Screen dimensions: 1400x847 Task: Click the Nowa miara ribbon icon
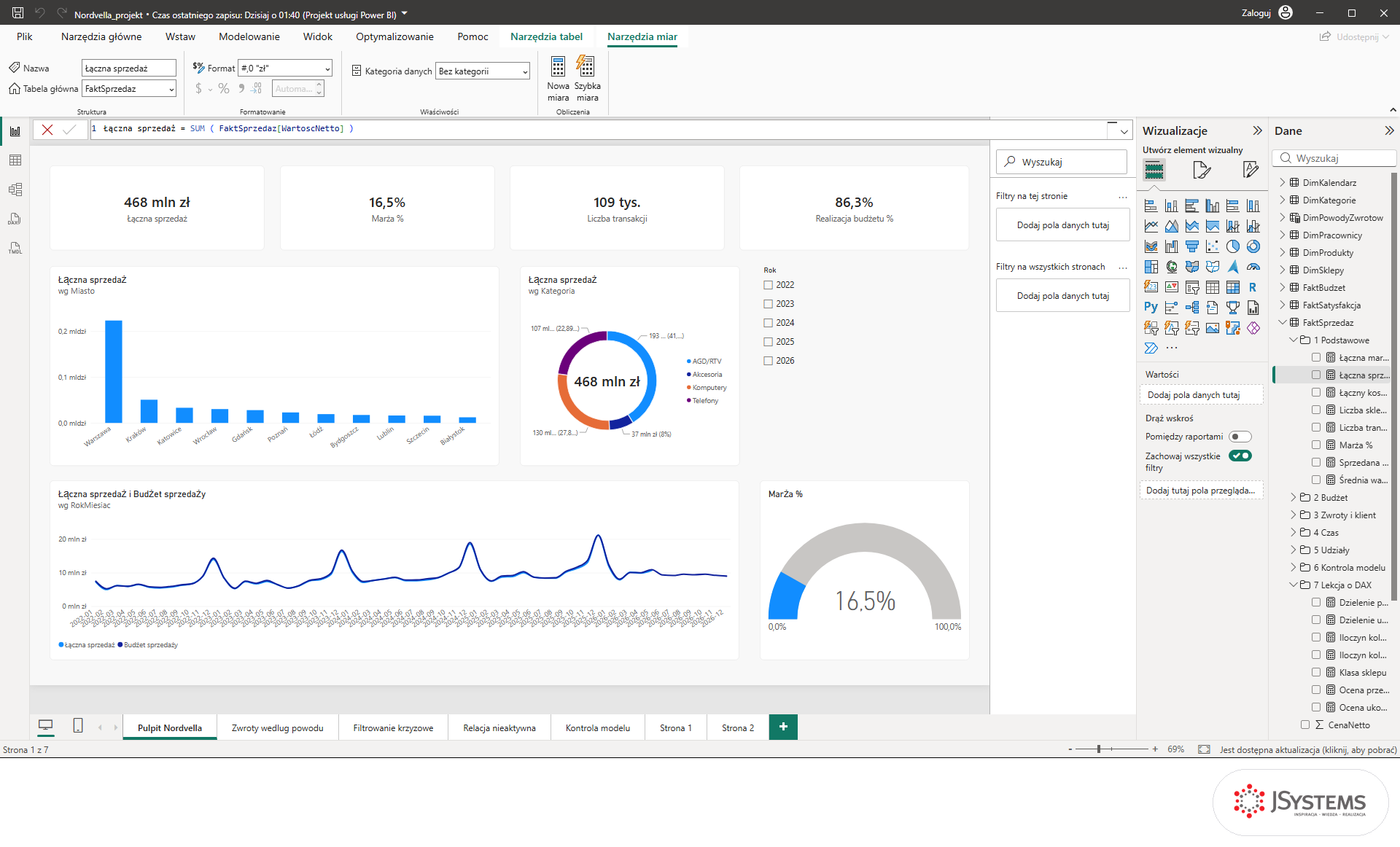[558, 79]
